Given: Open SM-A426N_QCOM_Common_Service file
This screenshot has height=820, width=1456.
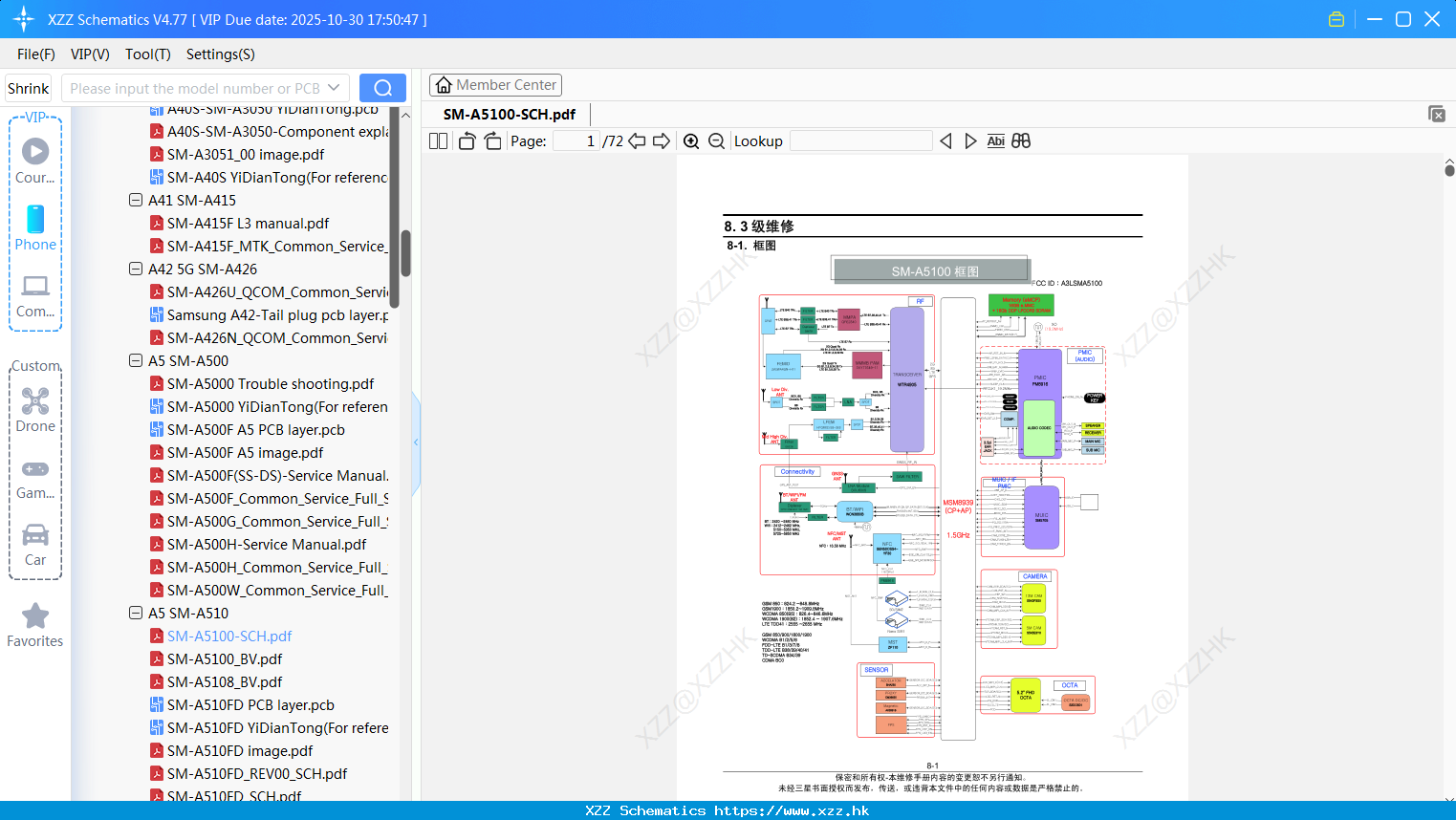Looking at the screenshot, I should [277, 337].
